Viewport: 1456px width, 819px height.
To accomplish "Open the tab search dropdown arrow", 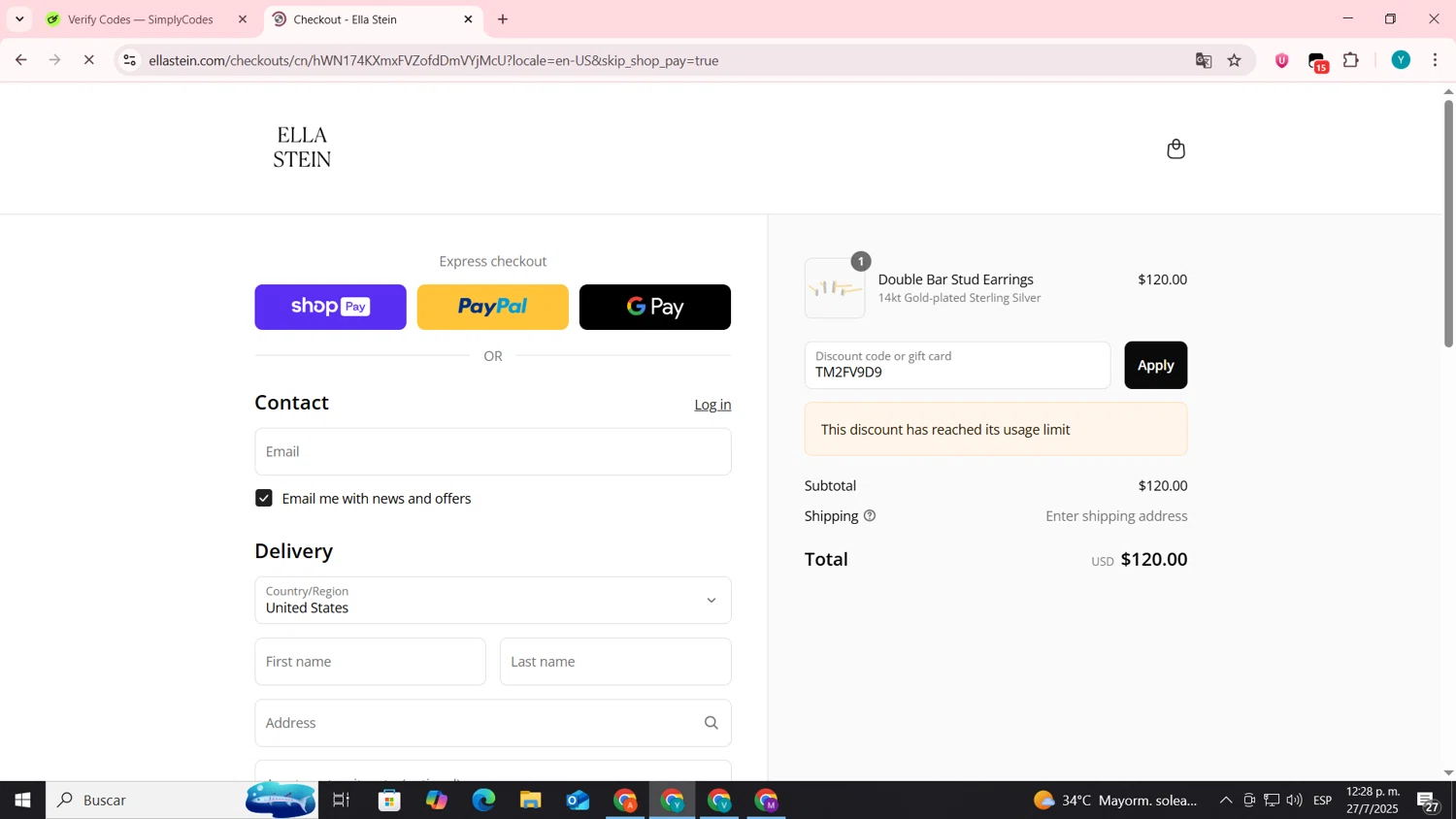I will click(19, 19).
